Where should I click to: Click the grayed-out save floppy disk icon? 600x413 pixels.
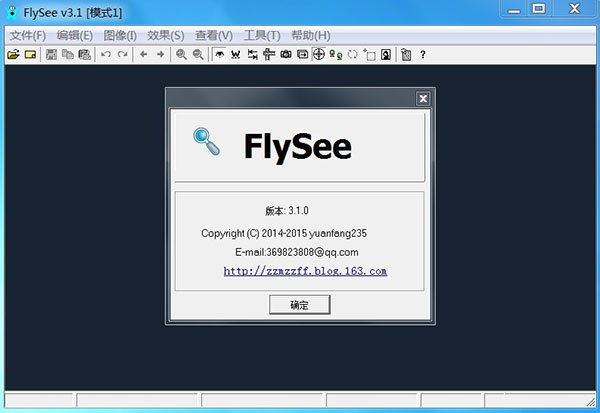(51, 55)
